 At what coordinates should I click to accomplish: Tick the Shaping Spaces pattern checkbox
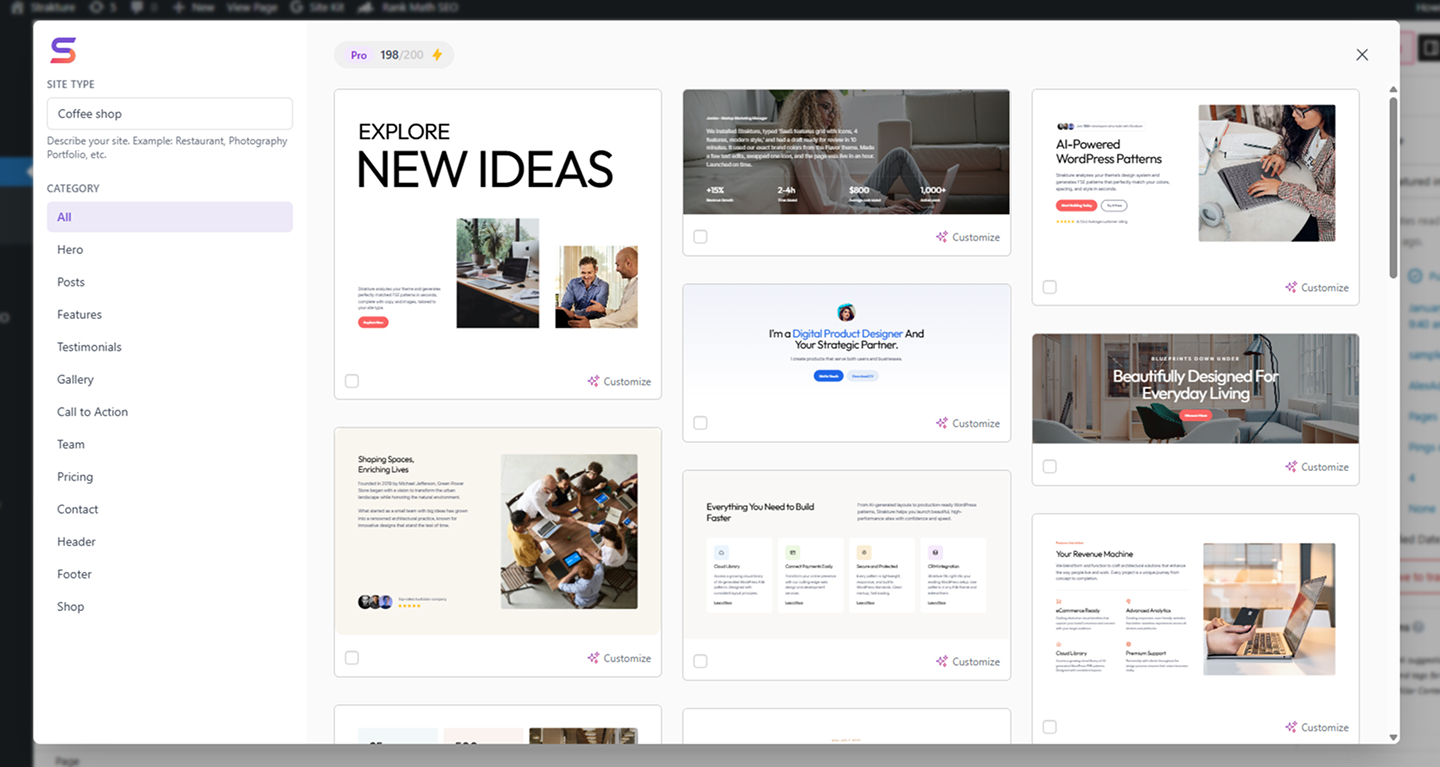tap(352, 658)
